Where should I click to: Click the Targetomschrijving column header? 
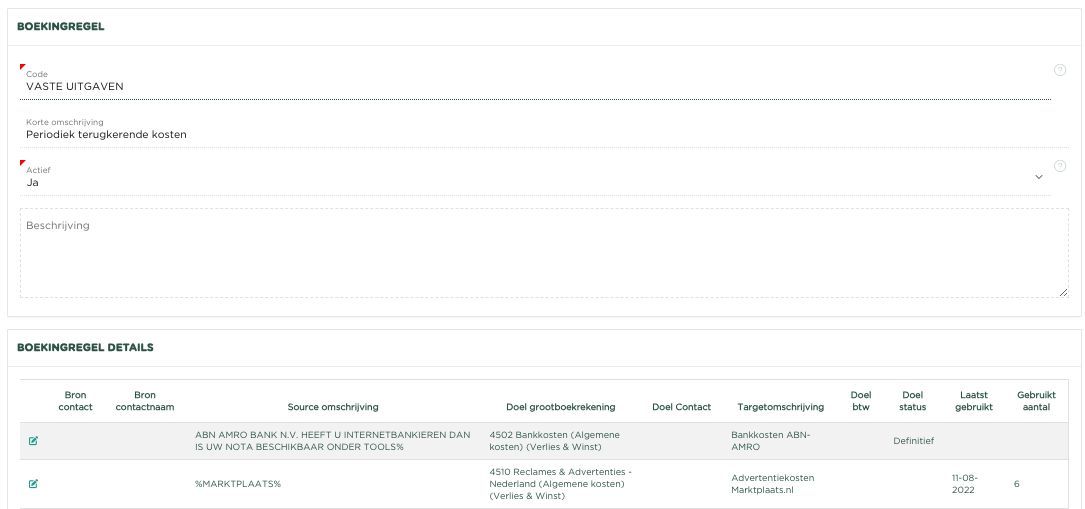pos(781,407)
